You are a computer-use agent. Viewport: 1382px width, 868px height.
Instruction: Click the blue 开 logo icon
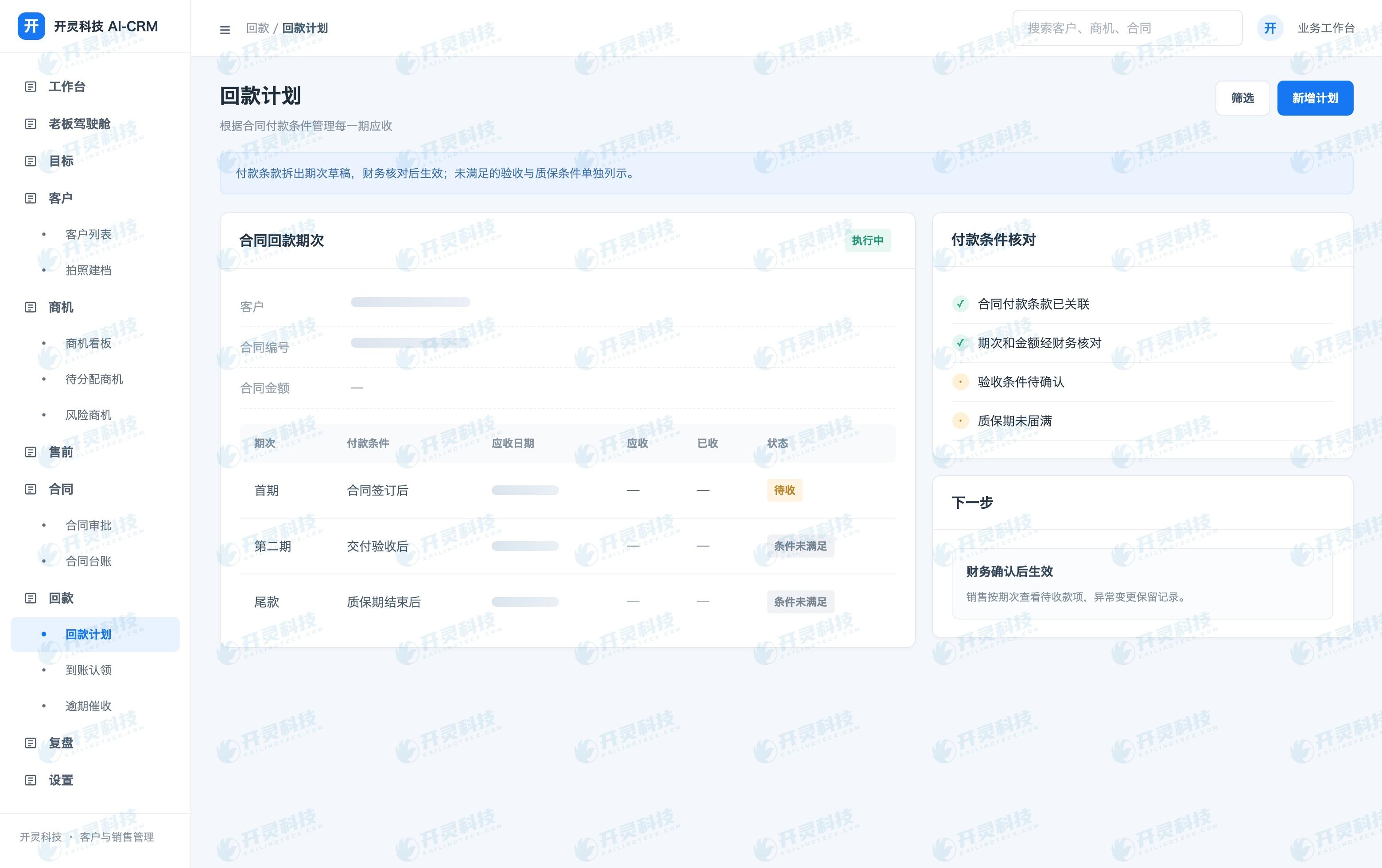click(x=31, y=27)
